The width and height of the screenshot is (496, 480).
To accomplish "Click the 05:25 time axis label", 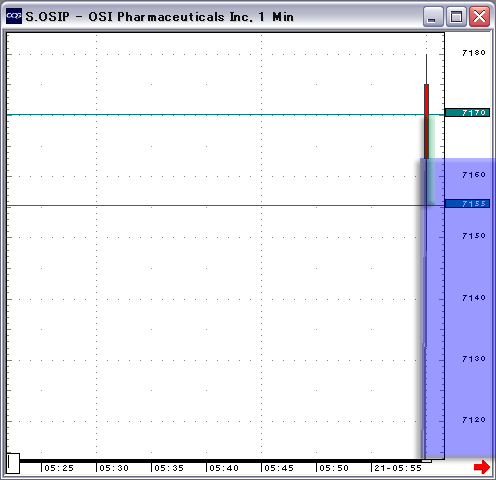I will coord(59,468).
